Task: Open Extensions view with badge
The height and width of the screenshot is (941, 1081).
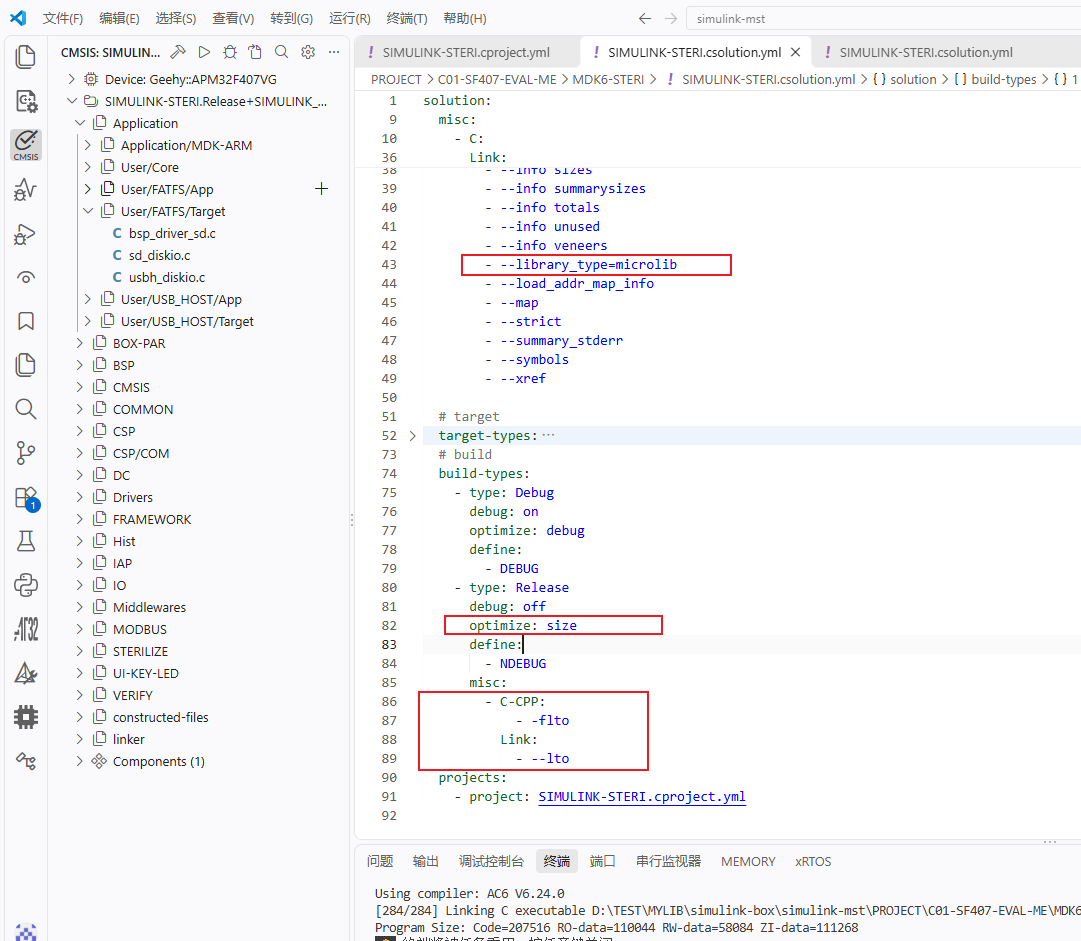Action: (x=27, y=498)
